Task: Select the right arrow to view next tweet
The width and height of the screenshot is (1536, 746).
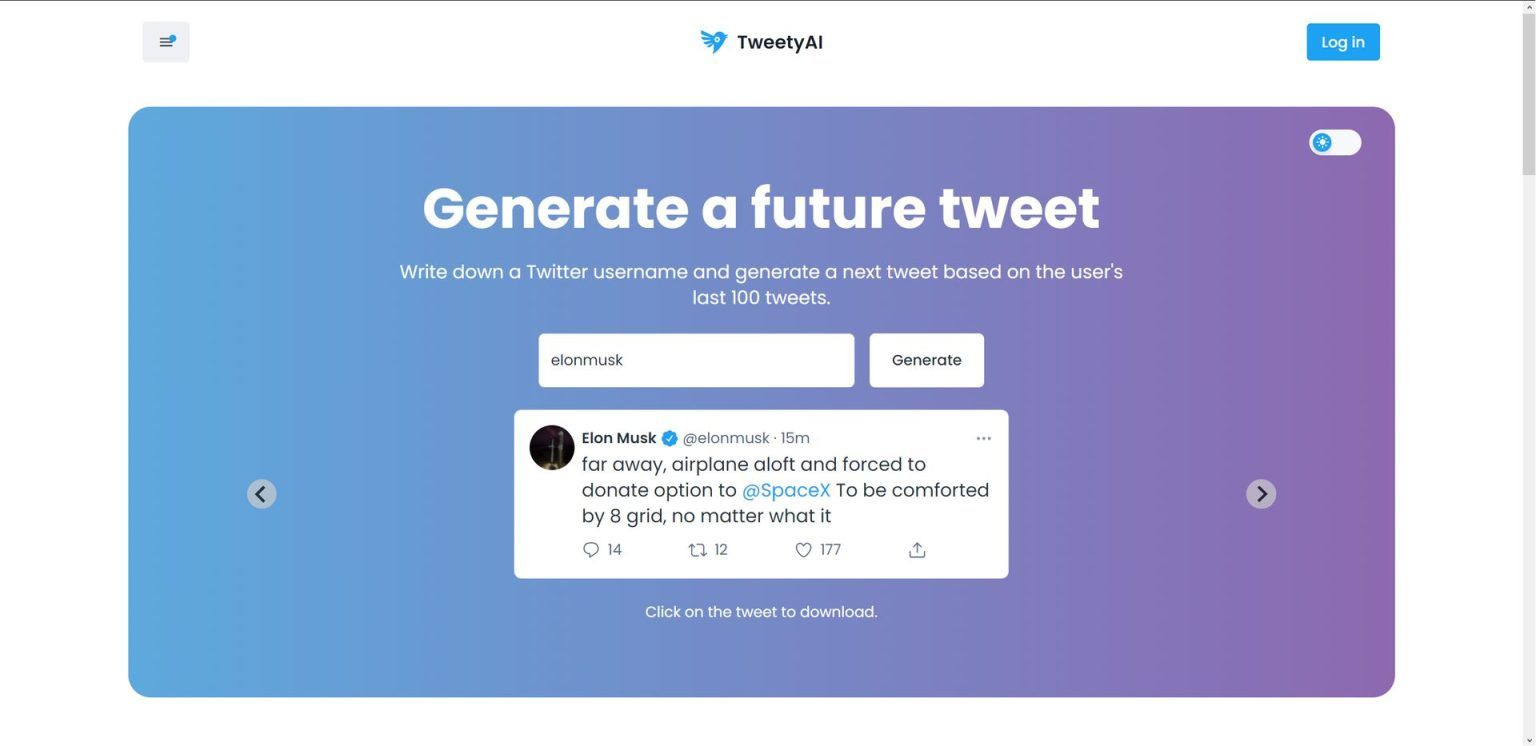Action: [1261, 493]
